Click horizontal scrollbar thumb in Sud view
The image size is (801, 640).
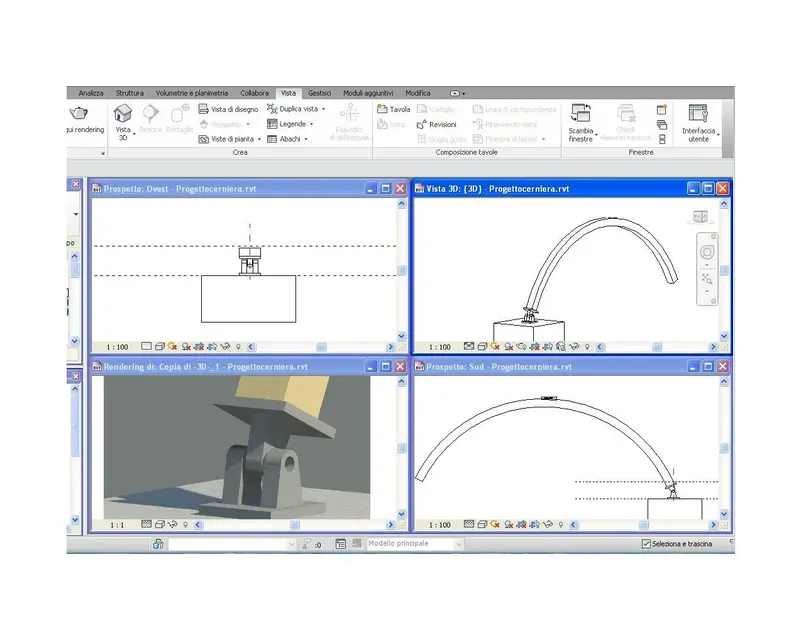click(644, 525)
